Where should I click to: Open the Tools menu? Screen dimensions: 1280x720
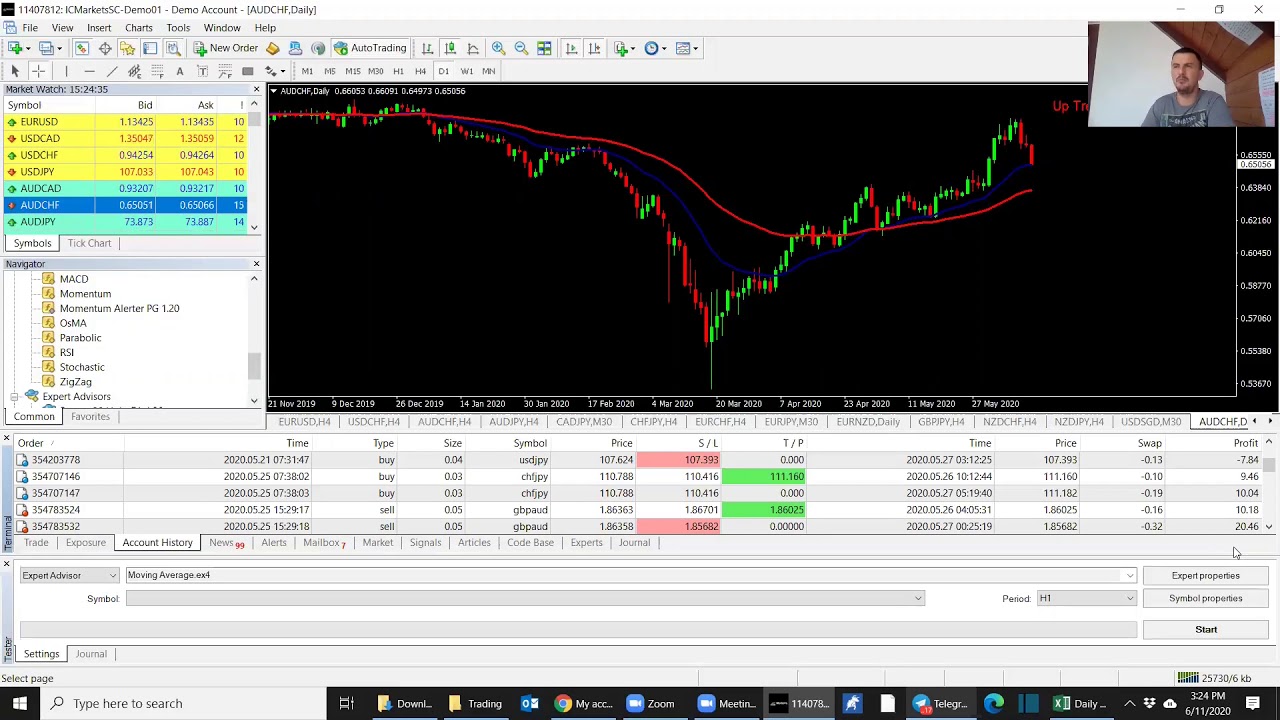tap(178, 28)
